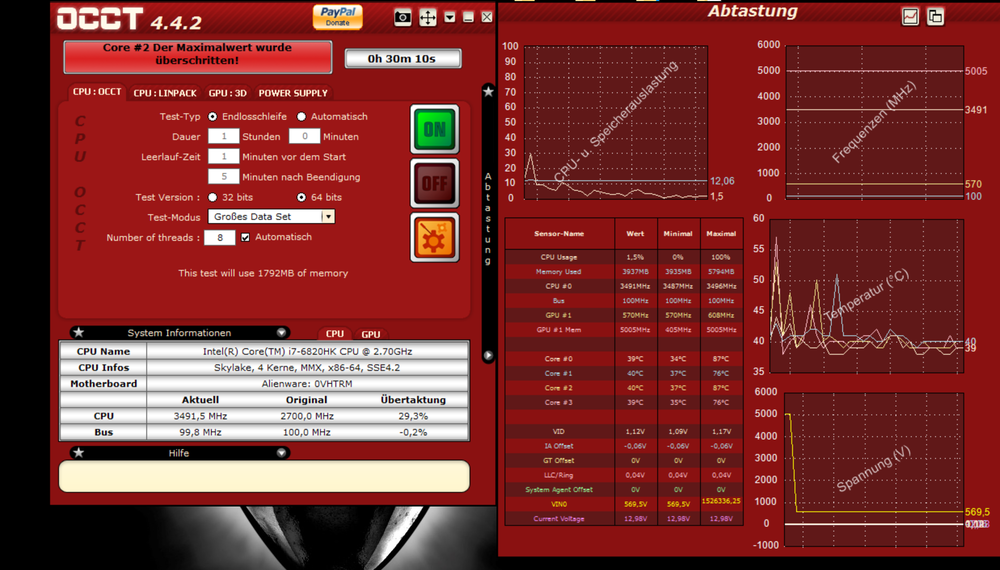This screenshot has height=570, width=1000.
Task: Collapse the Hilfe section arrow
Action: click(282, 453)
